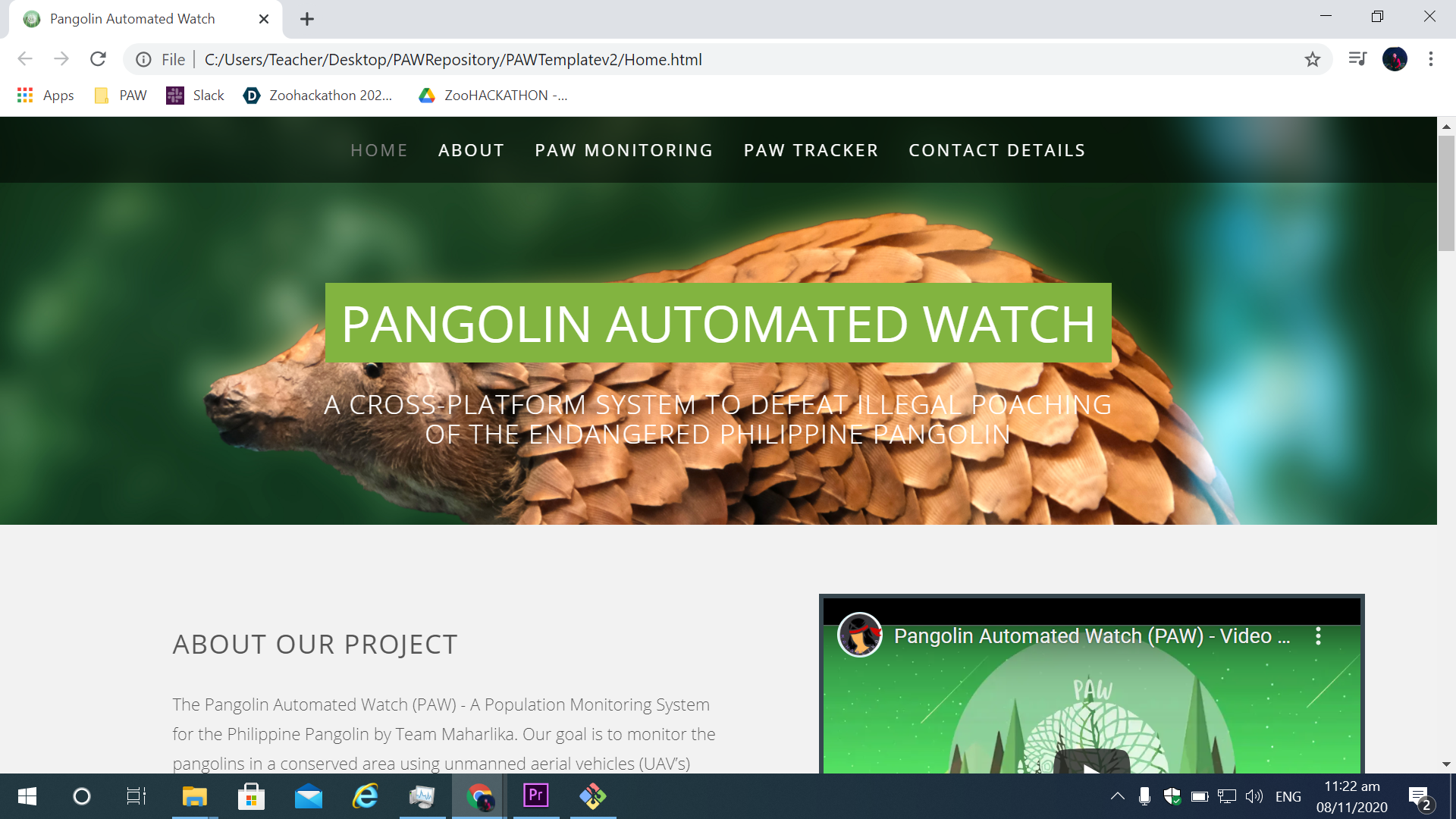This screenshot has height=819, width=1456.
Task: Open the Apps bookmarks shortcut
Action: tap(45, 96)
